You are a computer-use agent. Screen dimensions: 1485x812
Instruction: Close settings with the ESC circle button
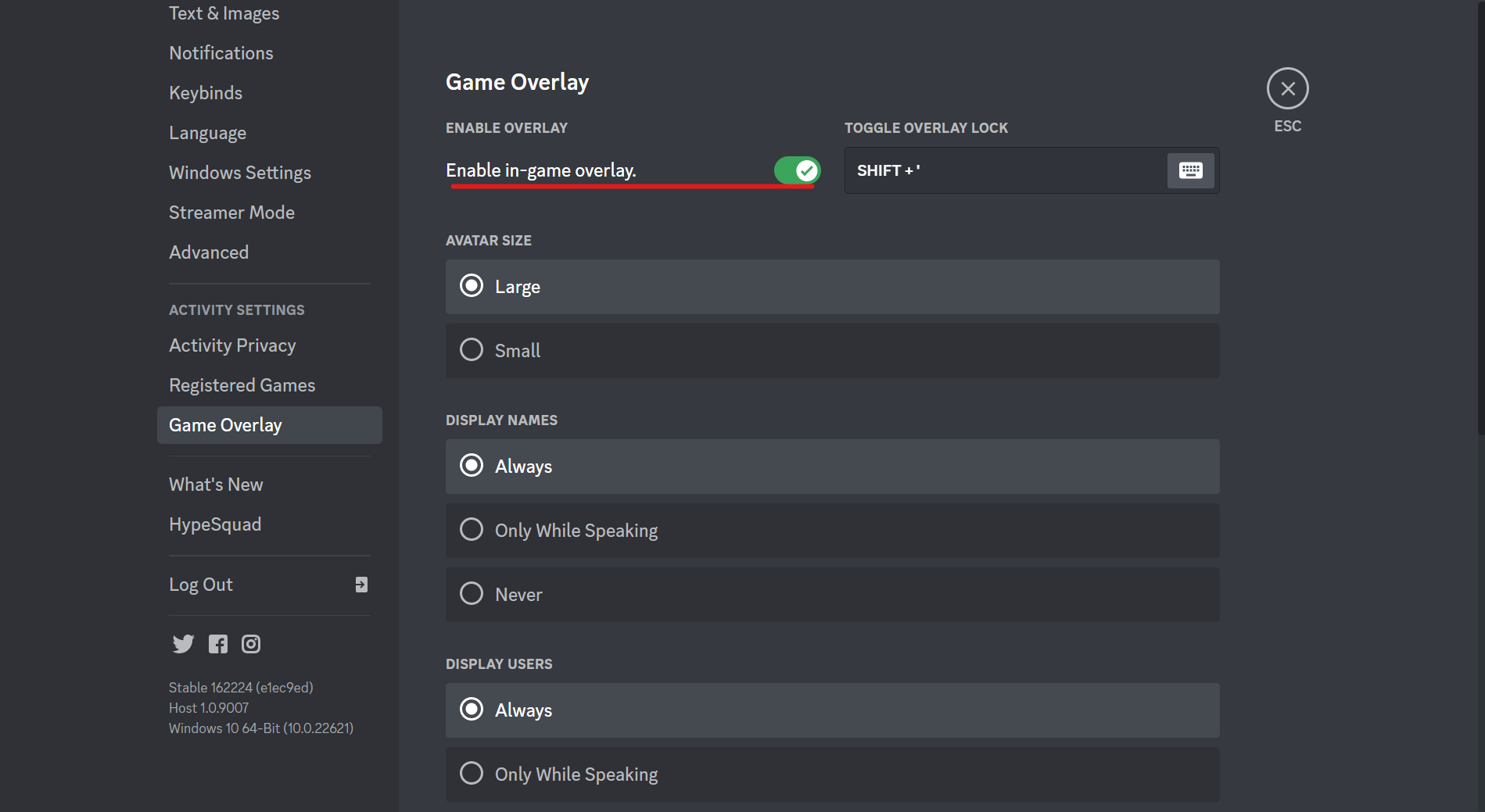click(x=1287, y=88)
